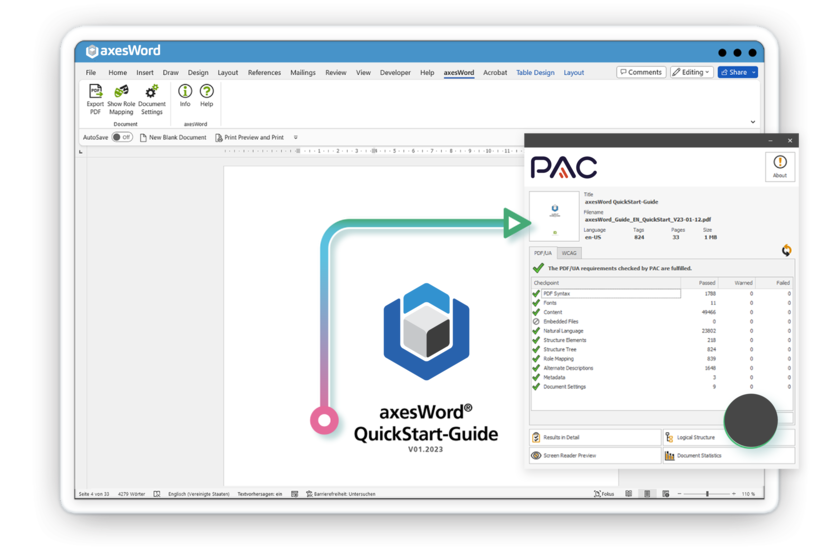This screenshot has height=559, width=840.
Task: Click Print Preview and Print quick access item
Action: [x=250, y=137]
